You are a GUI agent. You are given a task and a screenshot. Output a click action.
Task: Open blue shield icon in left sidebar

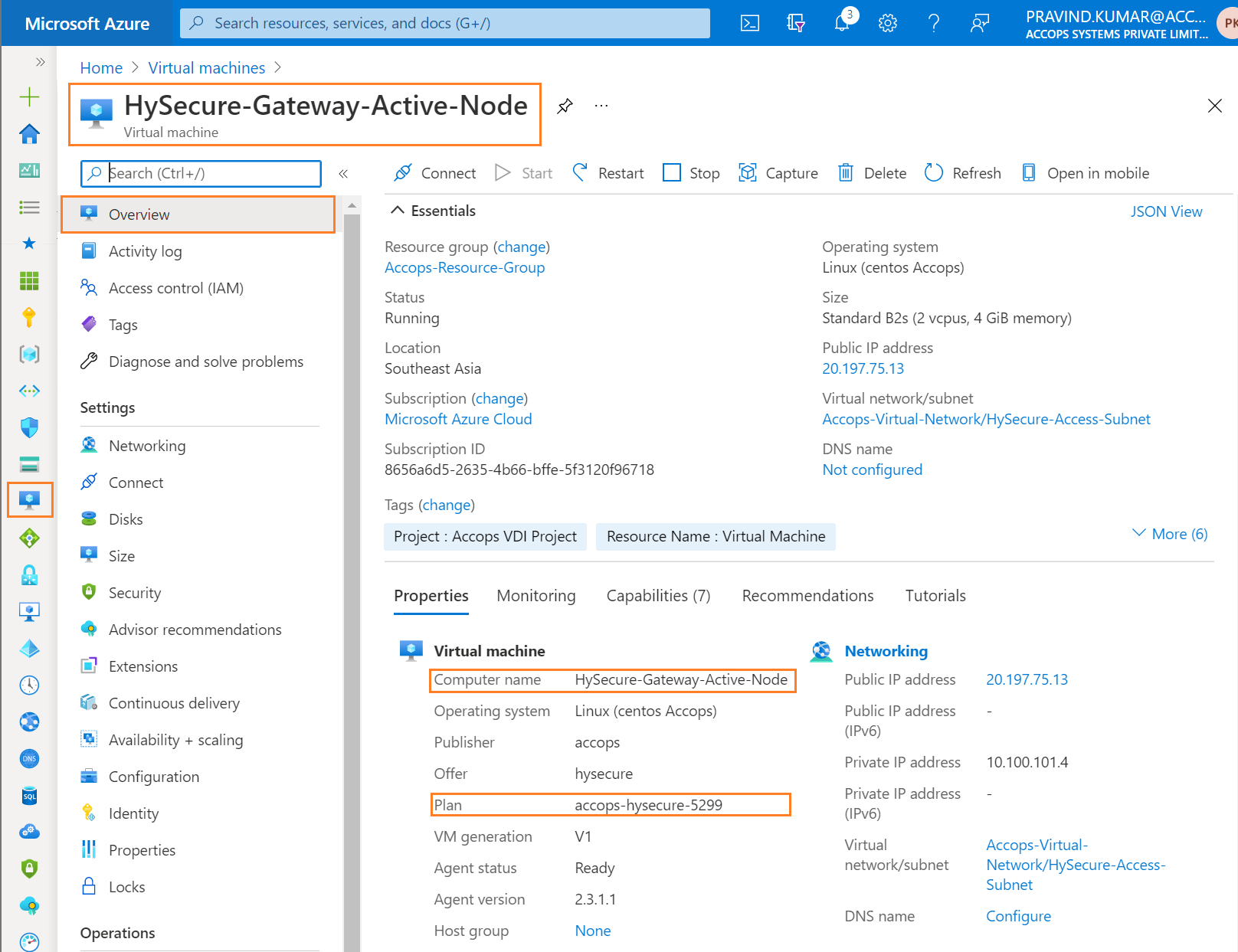(x=29, y=427)
